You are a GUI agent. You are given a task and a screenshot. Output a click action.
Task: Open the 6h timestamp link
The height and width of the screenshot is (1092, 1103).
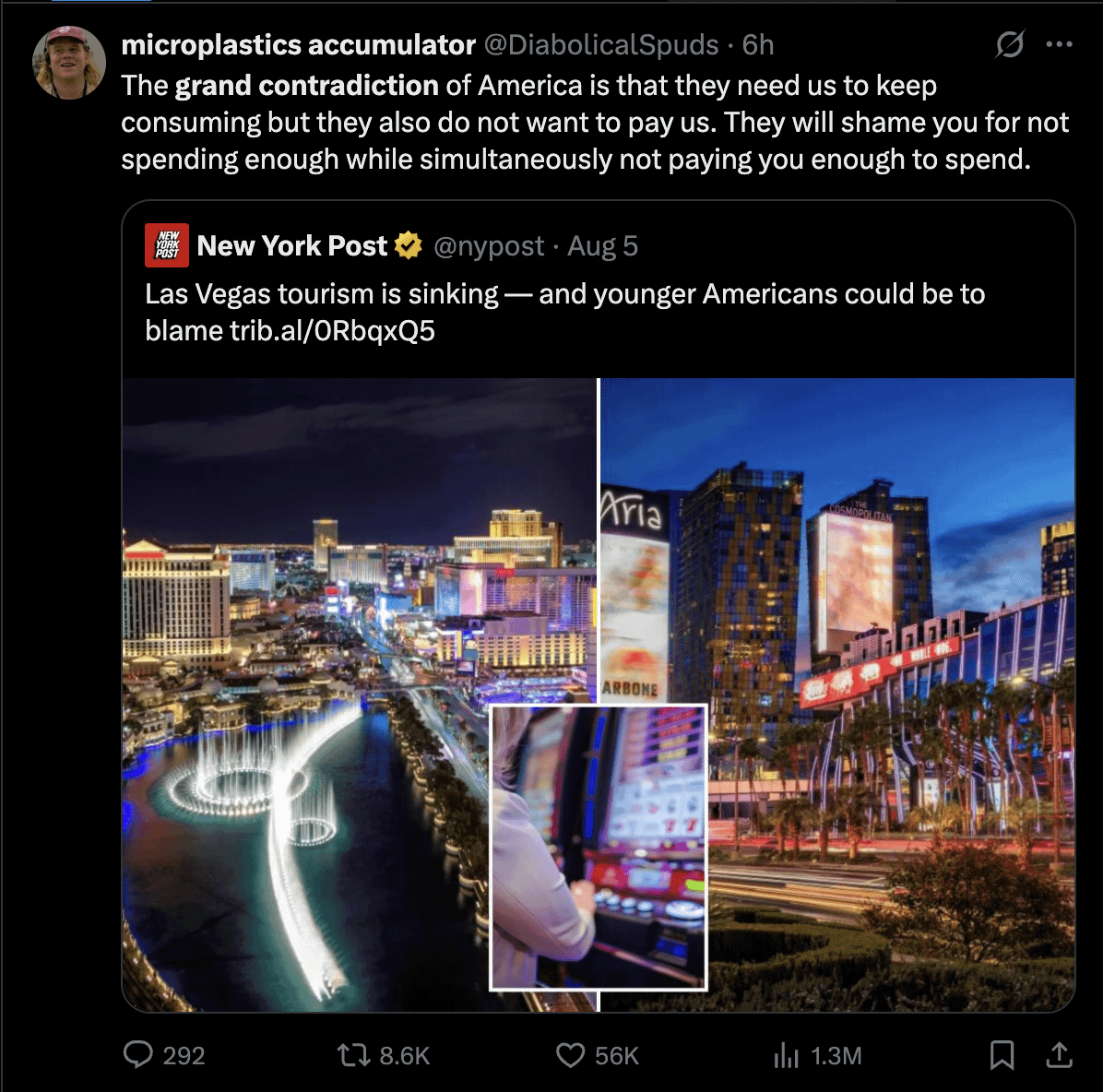click(x=758, y=44)
